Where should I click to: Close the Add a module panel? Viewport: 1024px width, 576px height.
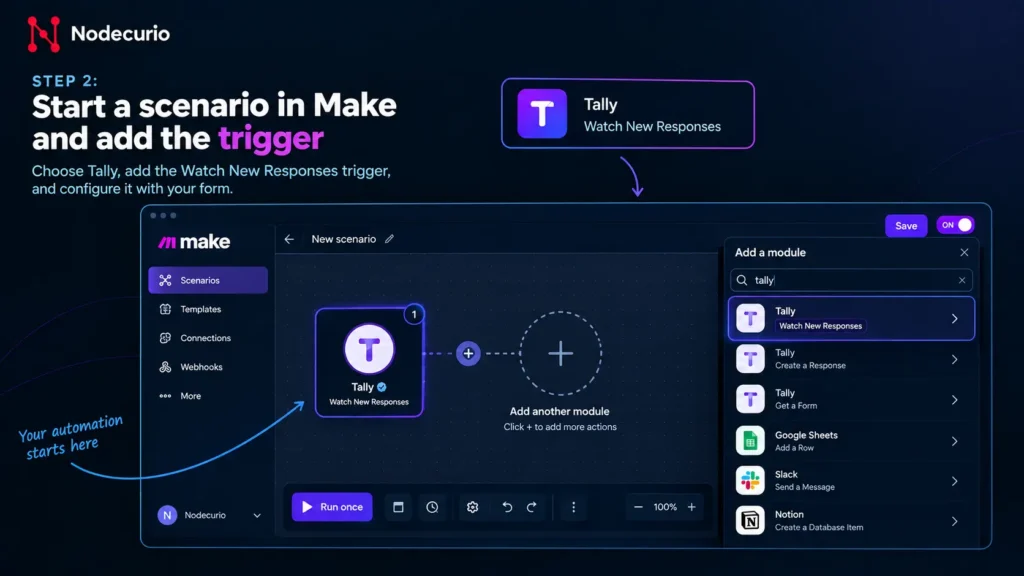(964, 252)
